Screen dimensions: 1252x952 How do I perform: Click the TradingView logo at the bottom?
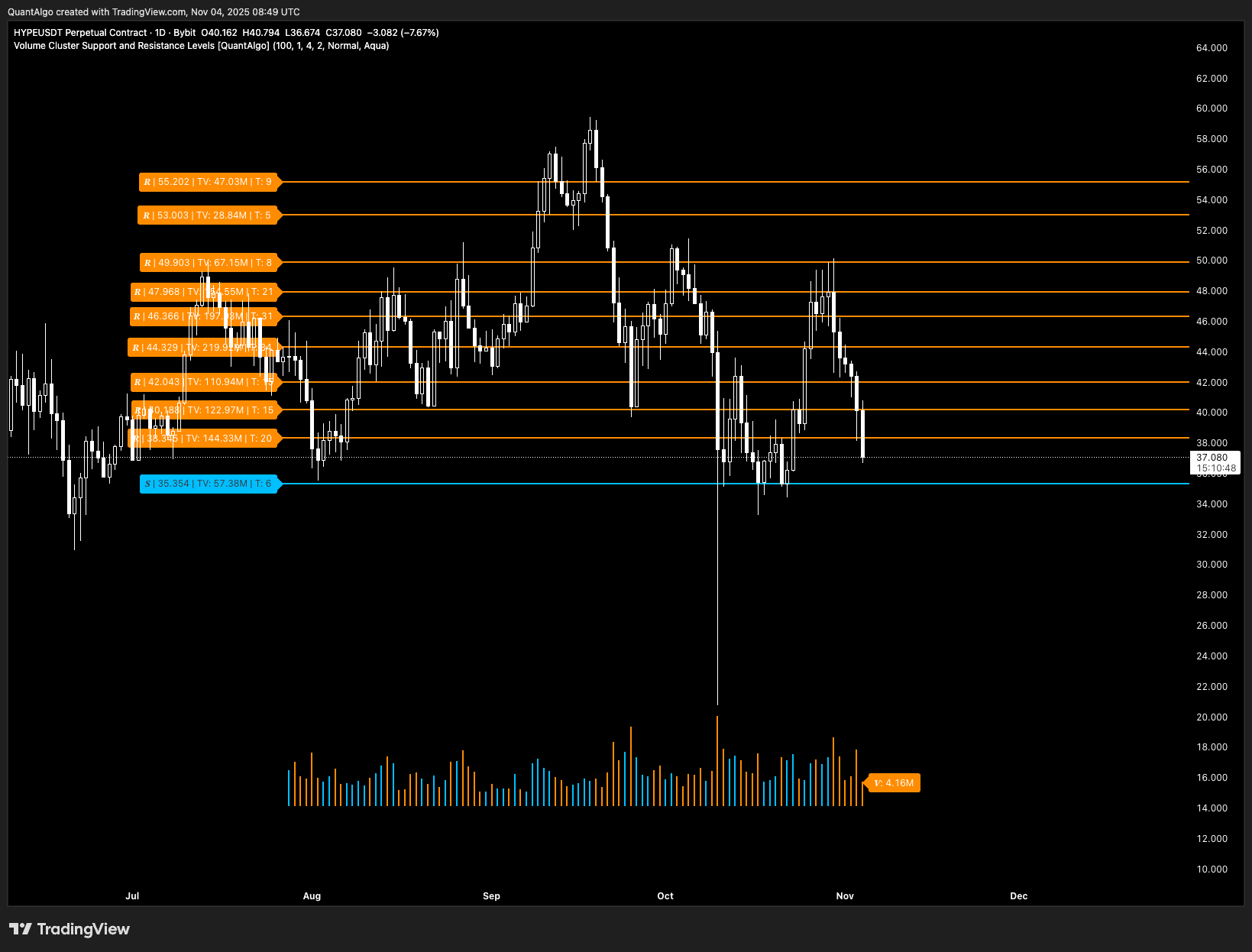click(x=70, y=929)
